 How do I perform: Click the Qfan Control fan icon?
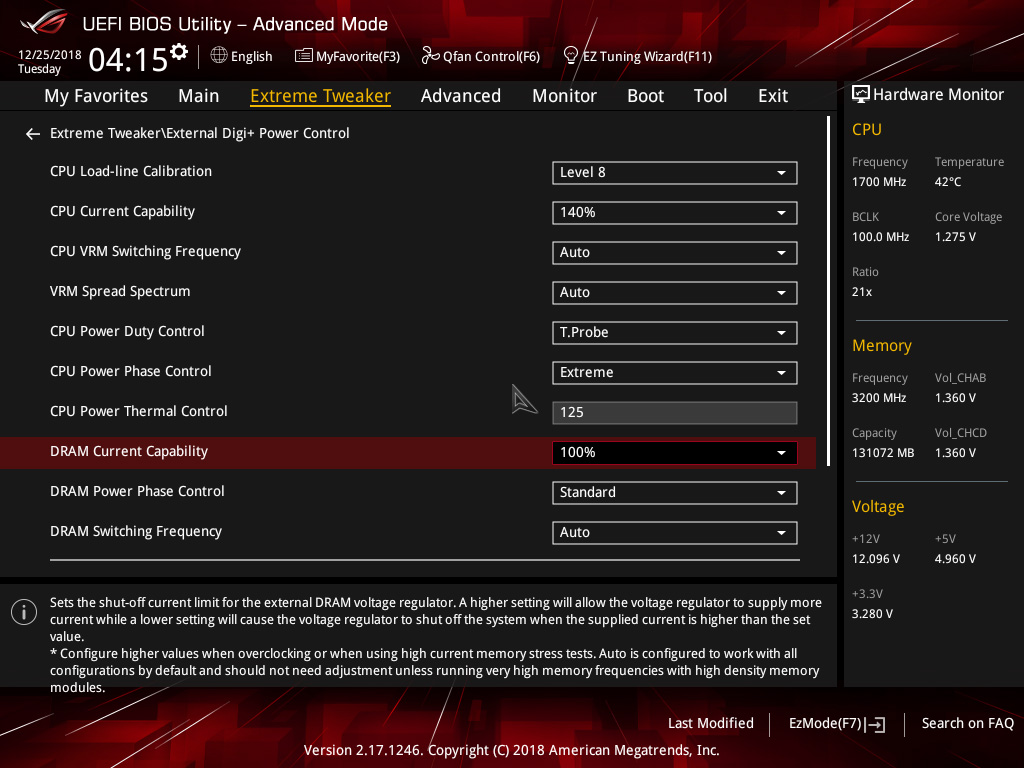pyautogui.click(x=430, y=56)
